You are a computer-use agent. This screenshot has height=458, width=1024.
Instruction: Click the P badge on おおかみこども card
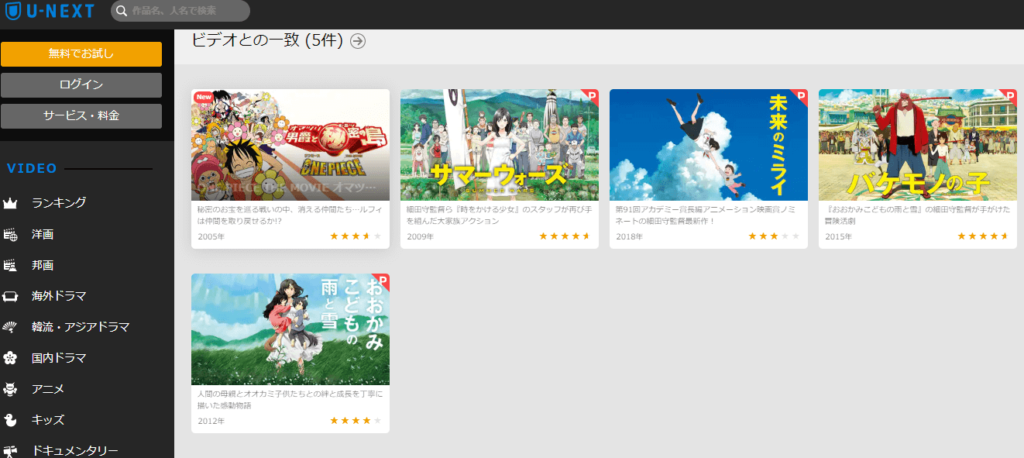click(382, 281)
